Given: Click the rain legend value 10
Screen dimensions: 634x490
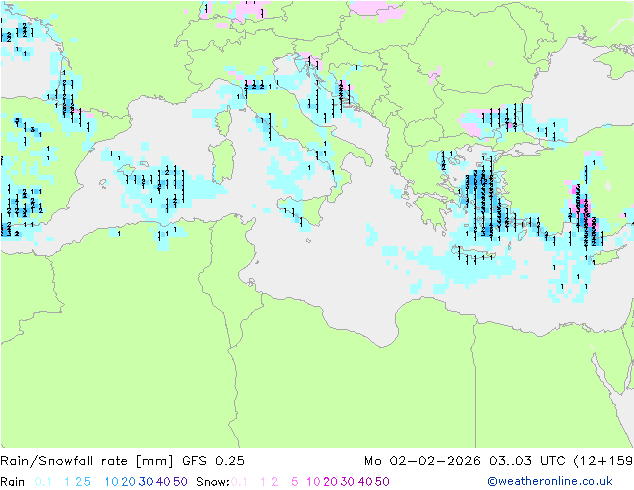Looking at the screenshot, I should [112, 482].
